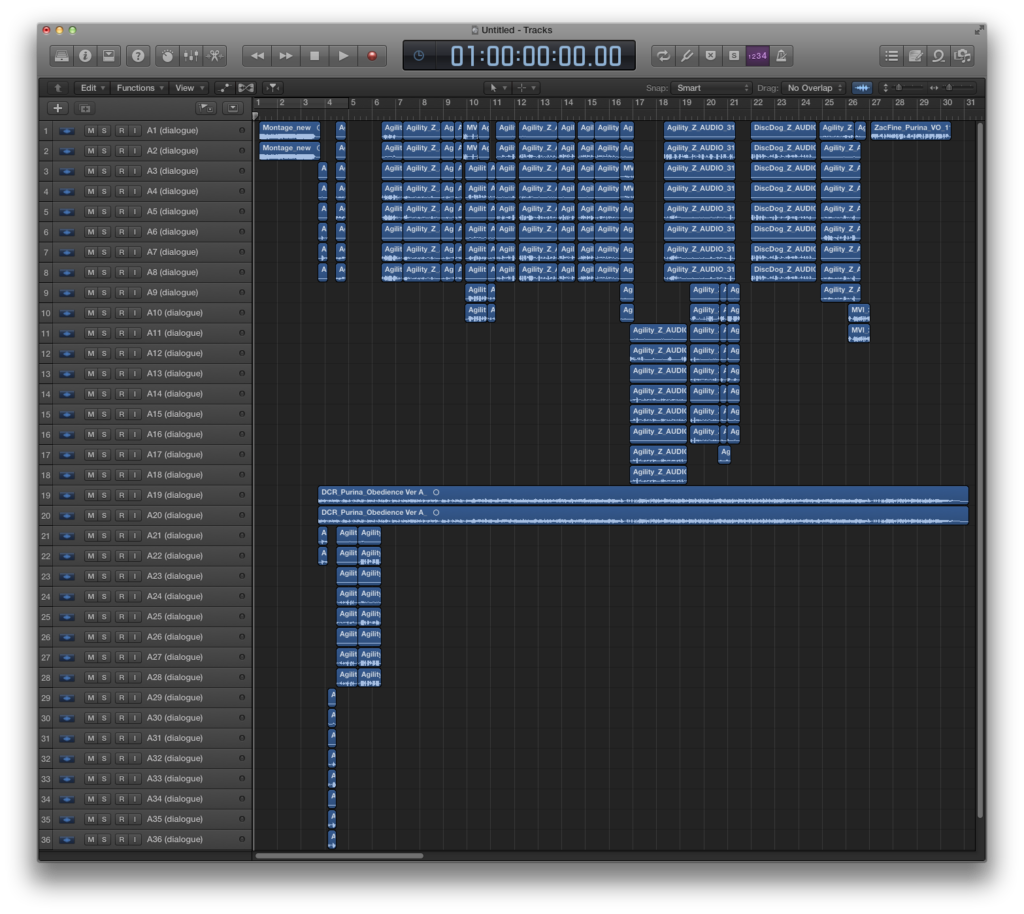Open the Note Pads
1024x914 pixels.
915,56
